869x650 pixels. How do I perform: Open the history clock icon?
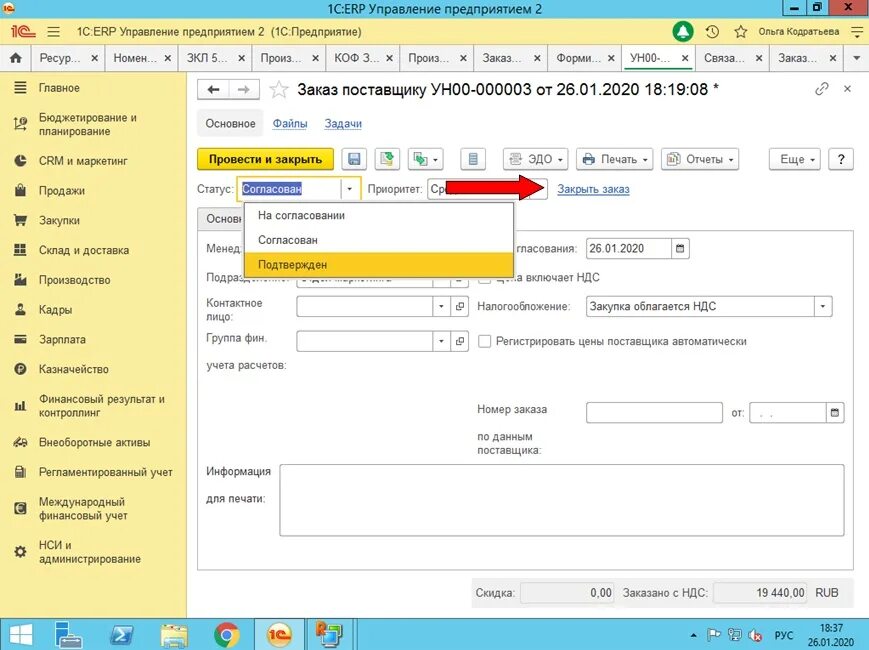pos(712,32)
